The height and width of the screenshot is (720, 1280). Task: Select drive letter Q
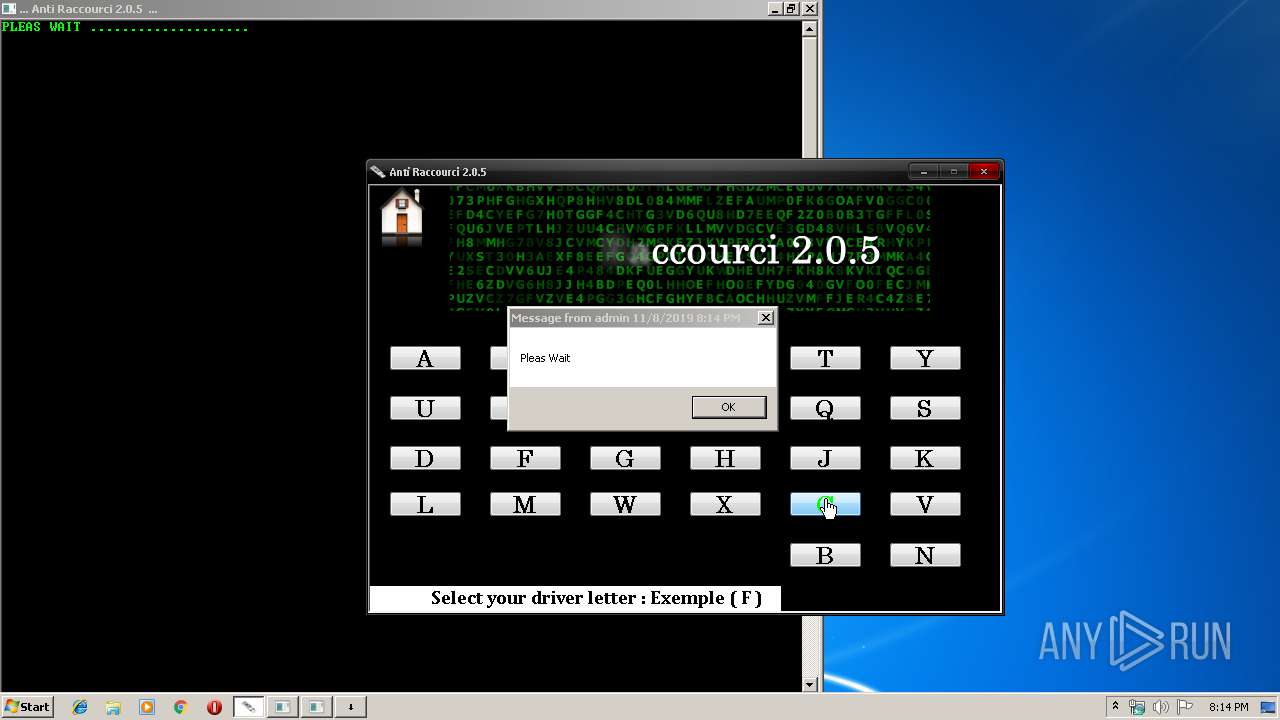point(825,408)
